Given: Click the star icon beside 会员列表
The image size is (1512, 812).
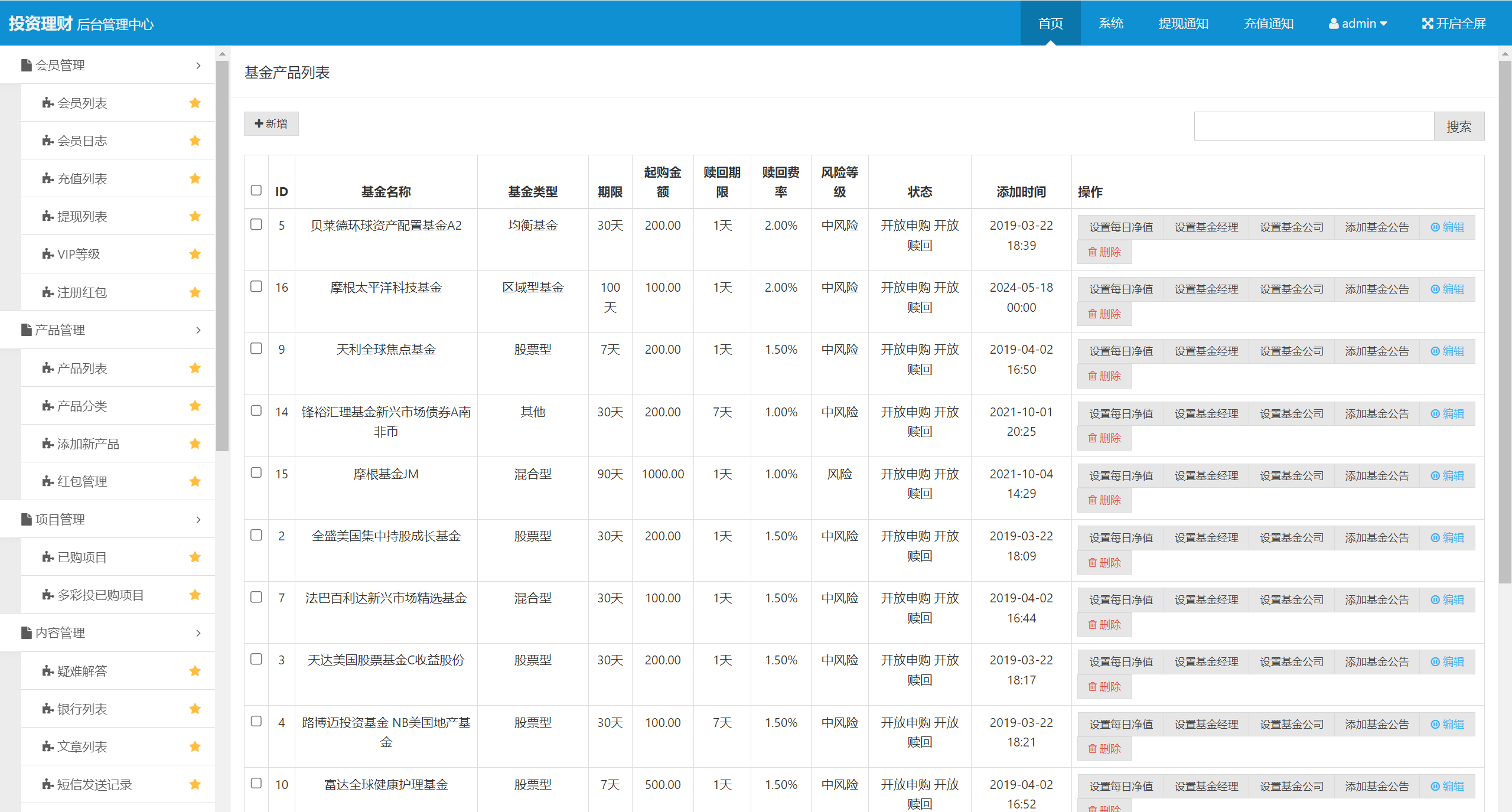Looking at the screenshot, I should (195, 103).
